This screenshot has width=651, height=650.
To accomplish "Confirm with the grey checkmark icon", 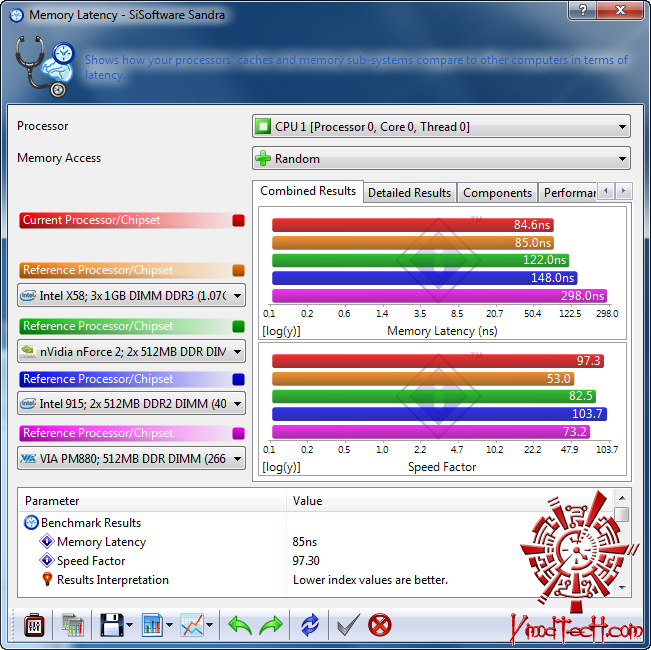I will tap(348, 625).
